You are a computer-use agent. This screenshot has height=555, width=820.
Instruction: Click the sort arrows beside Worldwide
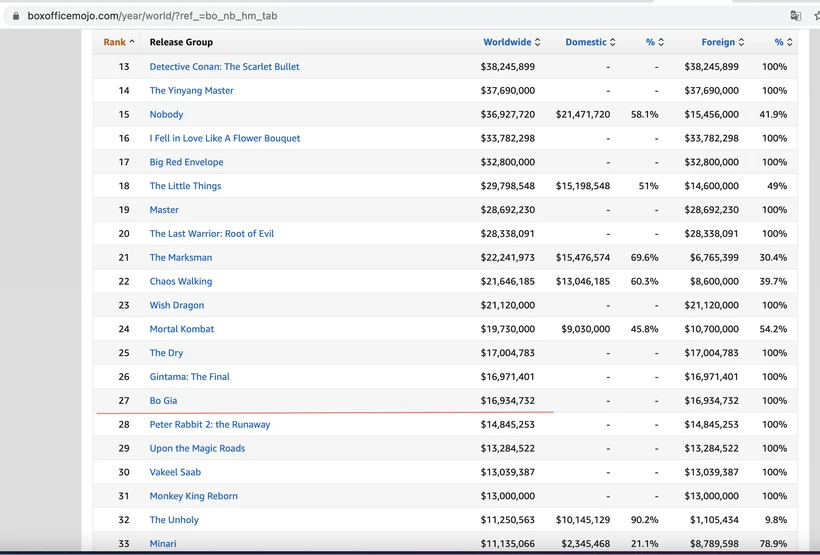pyautogui.click(x=538, y=42)
